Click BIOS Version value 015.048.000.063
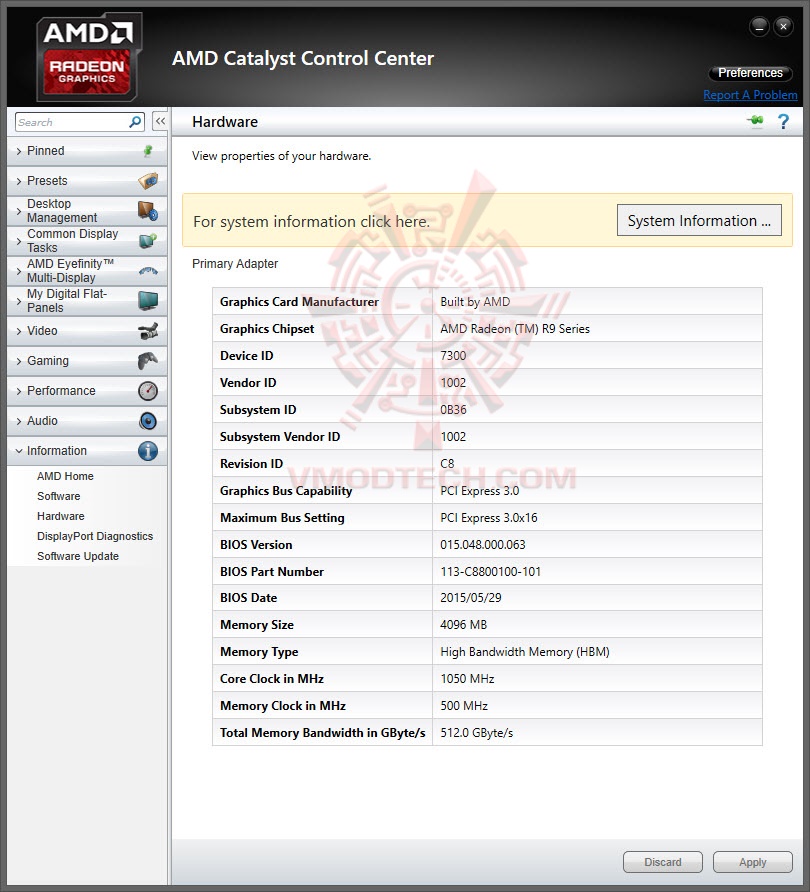The width and height of the screenshot is (810, 892). coord(483,544)
